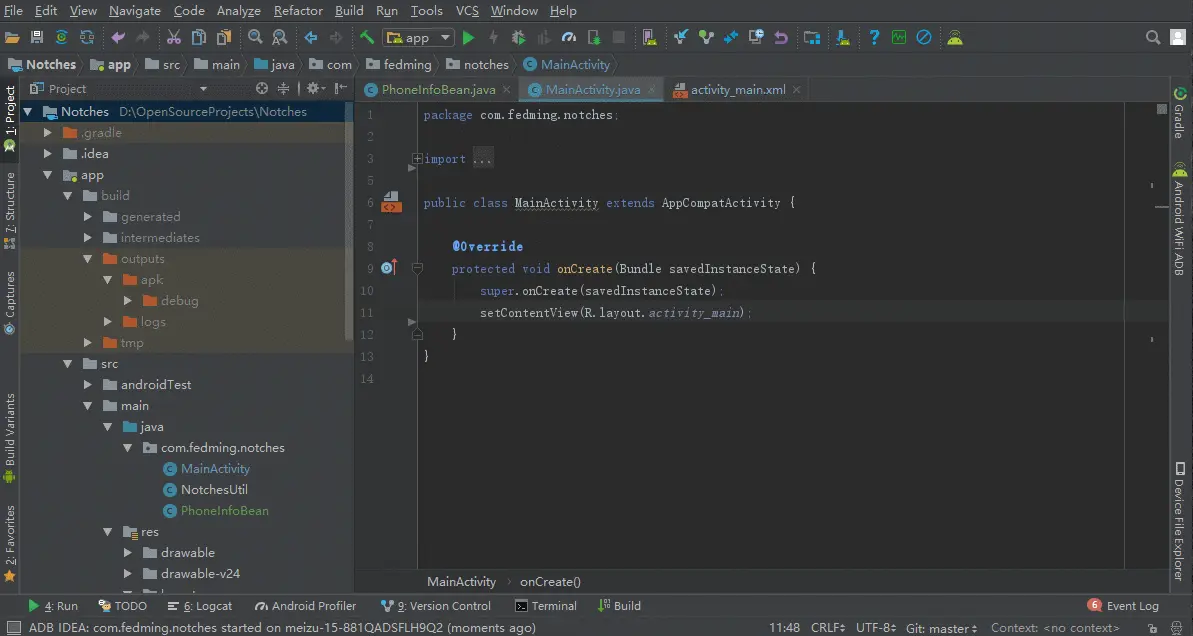Select NotchesUtil class in project tree
This screenshot has width=1193, height=636.
[x=214, y=489]
